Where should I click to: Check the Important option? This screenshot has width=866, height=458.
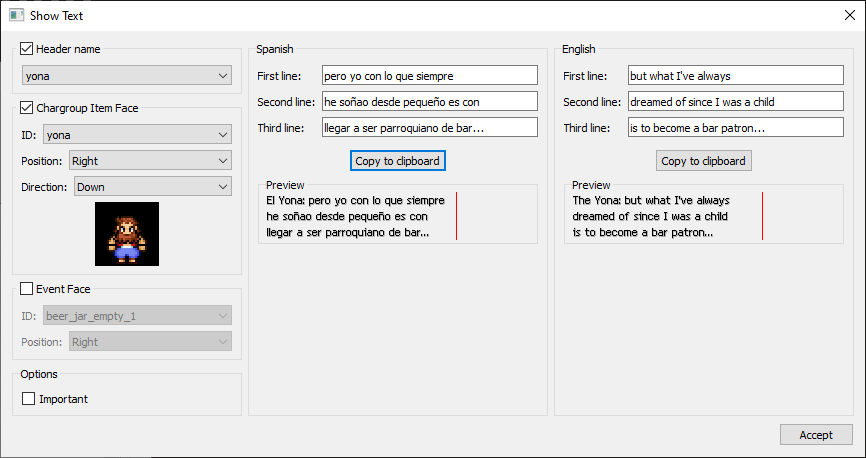point(29,399)
